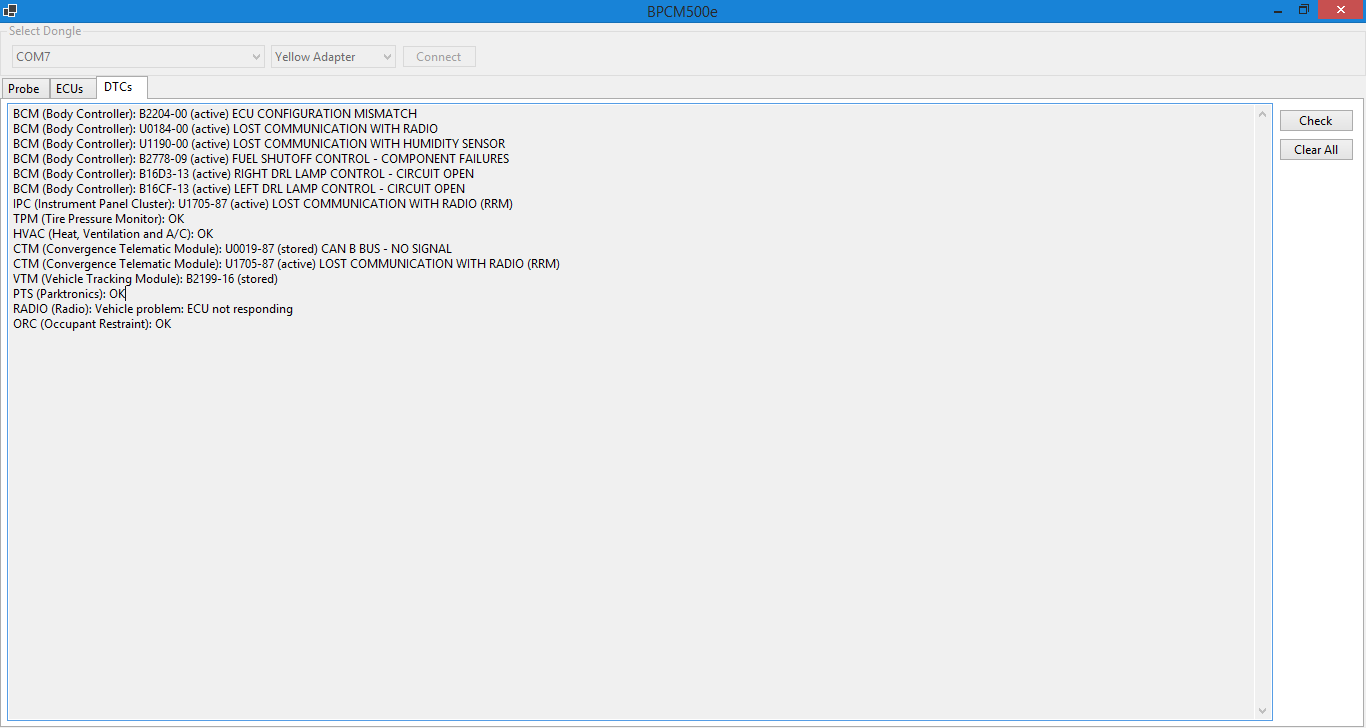Image resolution: width=1366 pixels, height=728 pixels.
Task: Click the FUEL SHUTOFF CONTROL fault line
Action: click(x=261, y=159)
